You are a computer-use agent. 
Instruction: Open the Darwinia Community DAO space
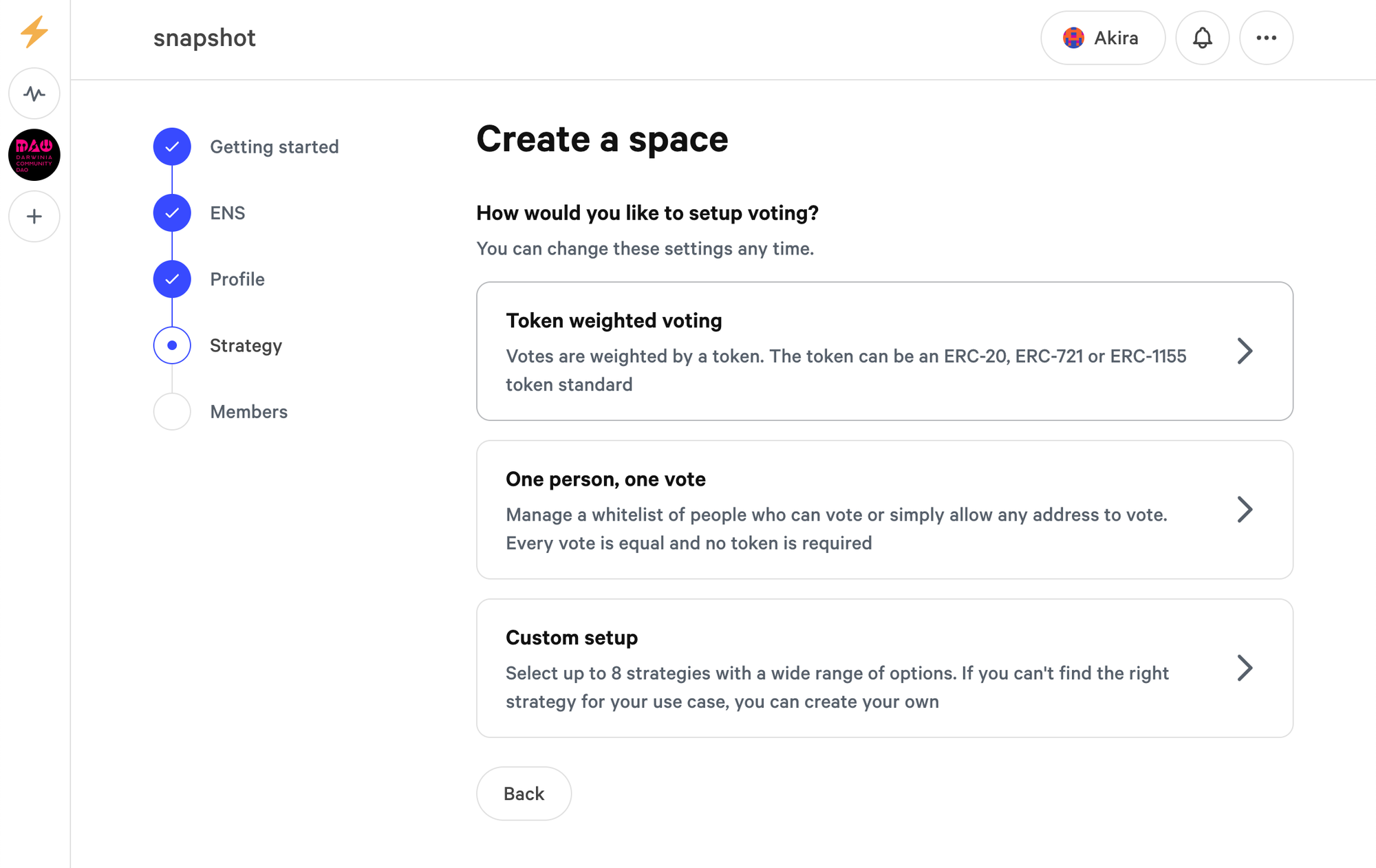coord(34,155)
